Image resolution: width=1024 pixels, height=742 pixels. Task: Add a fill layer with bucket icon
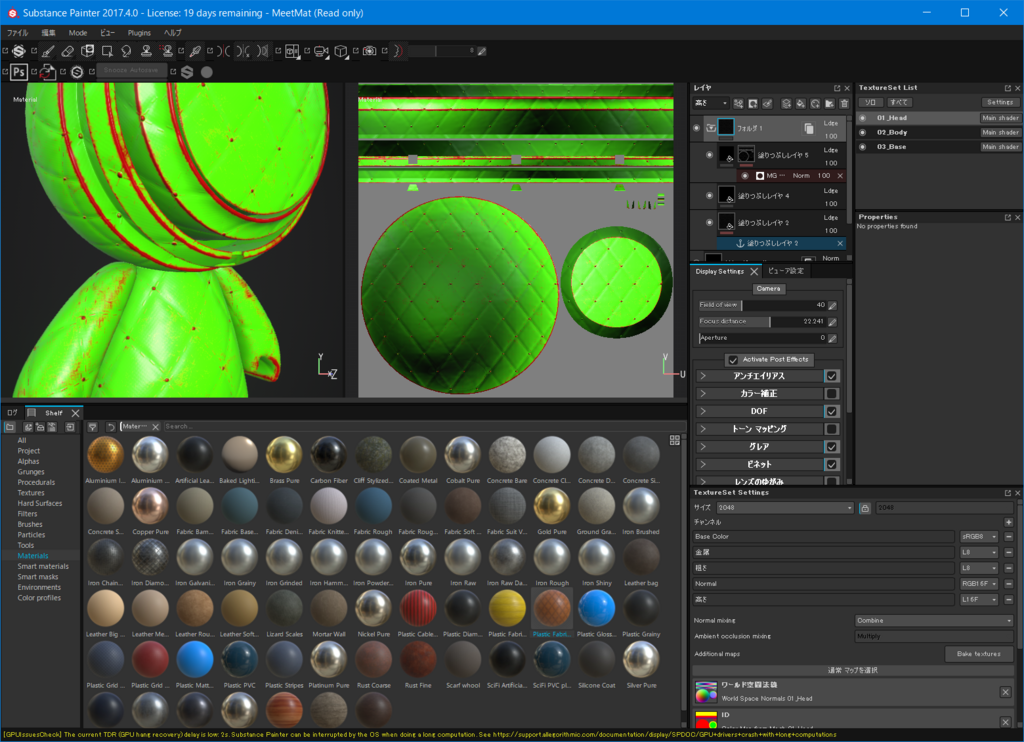coord(801,104)
